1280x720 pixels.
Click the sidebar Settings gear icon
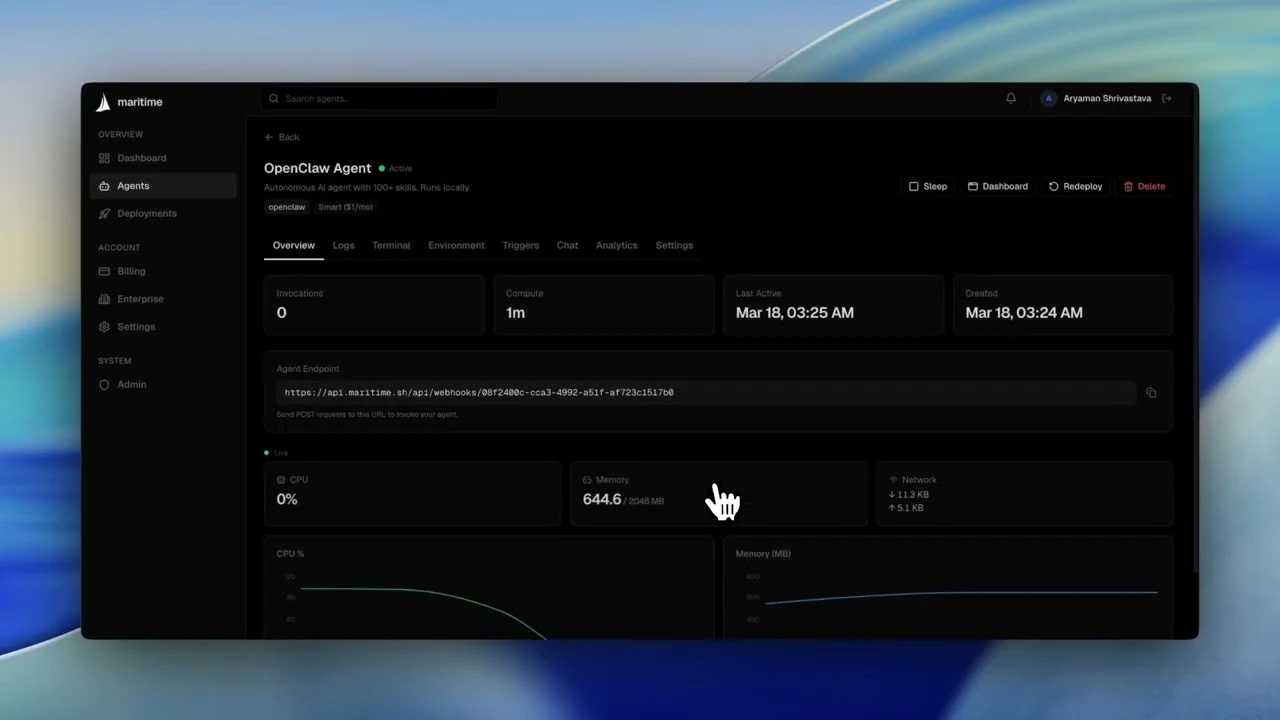pyautogui.click(x=104, y=327)
